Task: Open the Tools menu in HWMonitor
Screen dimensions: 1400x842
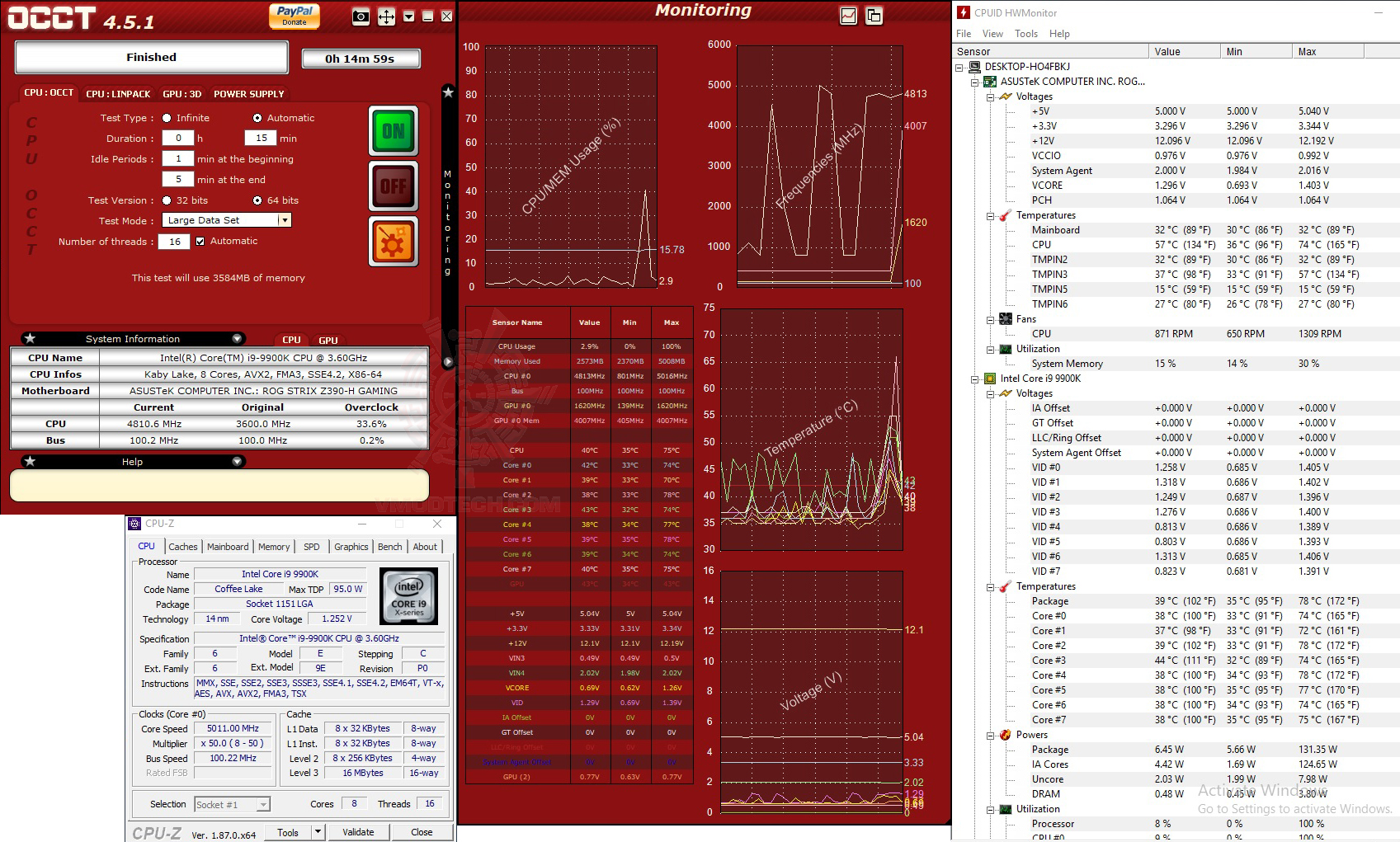Action: pos(1026,34)
